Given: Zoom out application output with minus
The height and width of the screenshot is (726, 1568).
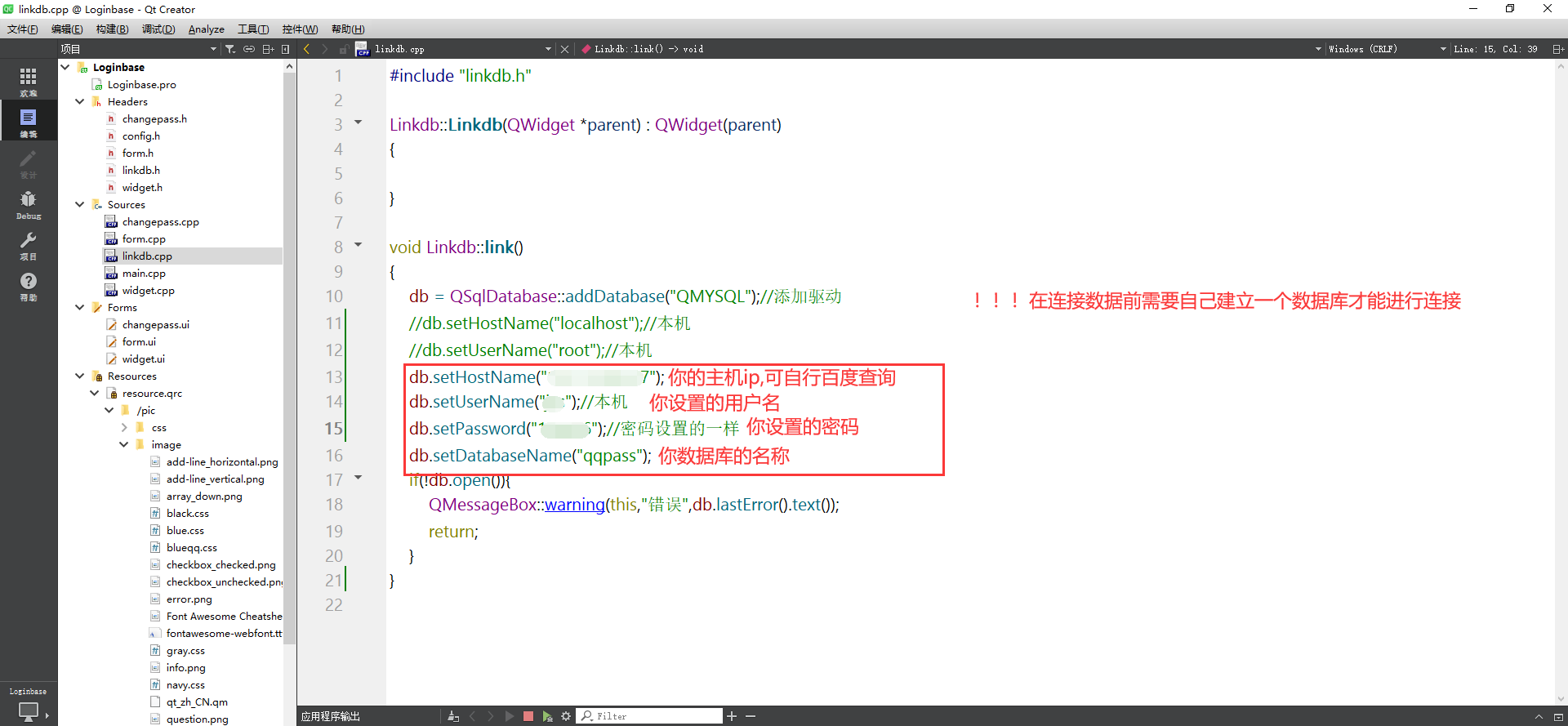Looking at the screenshot, I should (x=751, y=716).
